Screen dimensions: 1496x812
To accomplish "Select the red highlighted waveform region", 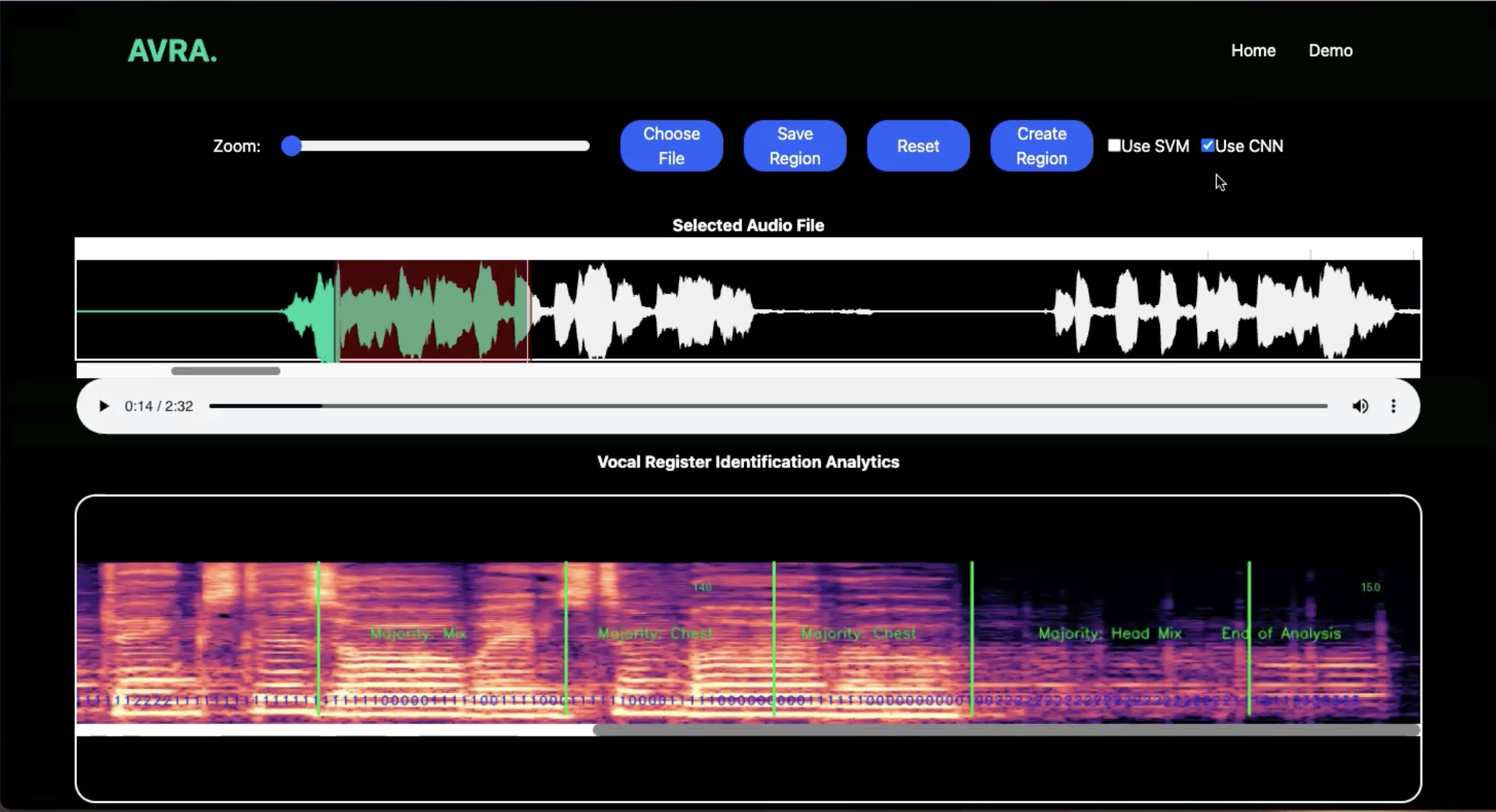I will (x=432, y=310).
